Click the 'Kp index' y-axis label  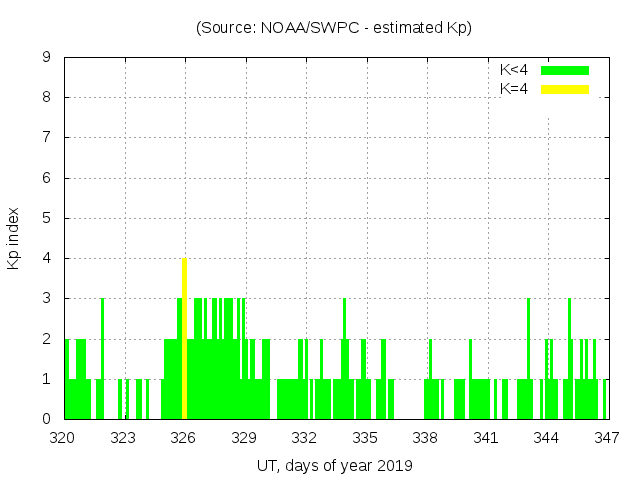[x=14, y=238]
